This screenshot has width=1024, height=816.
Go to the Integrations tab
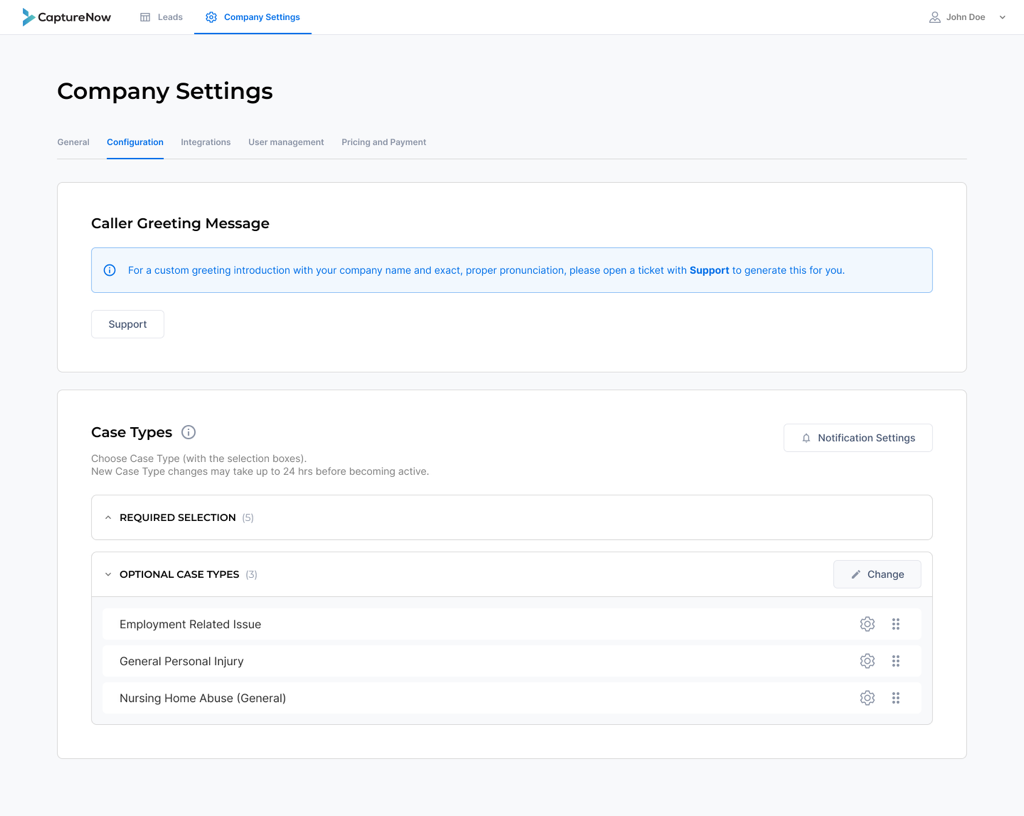(206, 142)
